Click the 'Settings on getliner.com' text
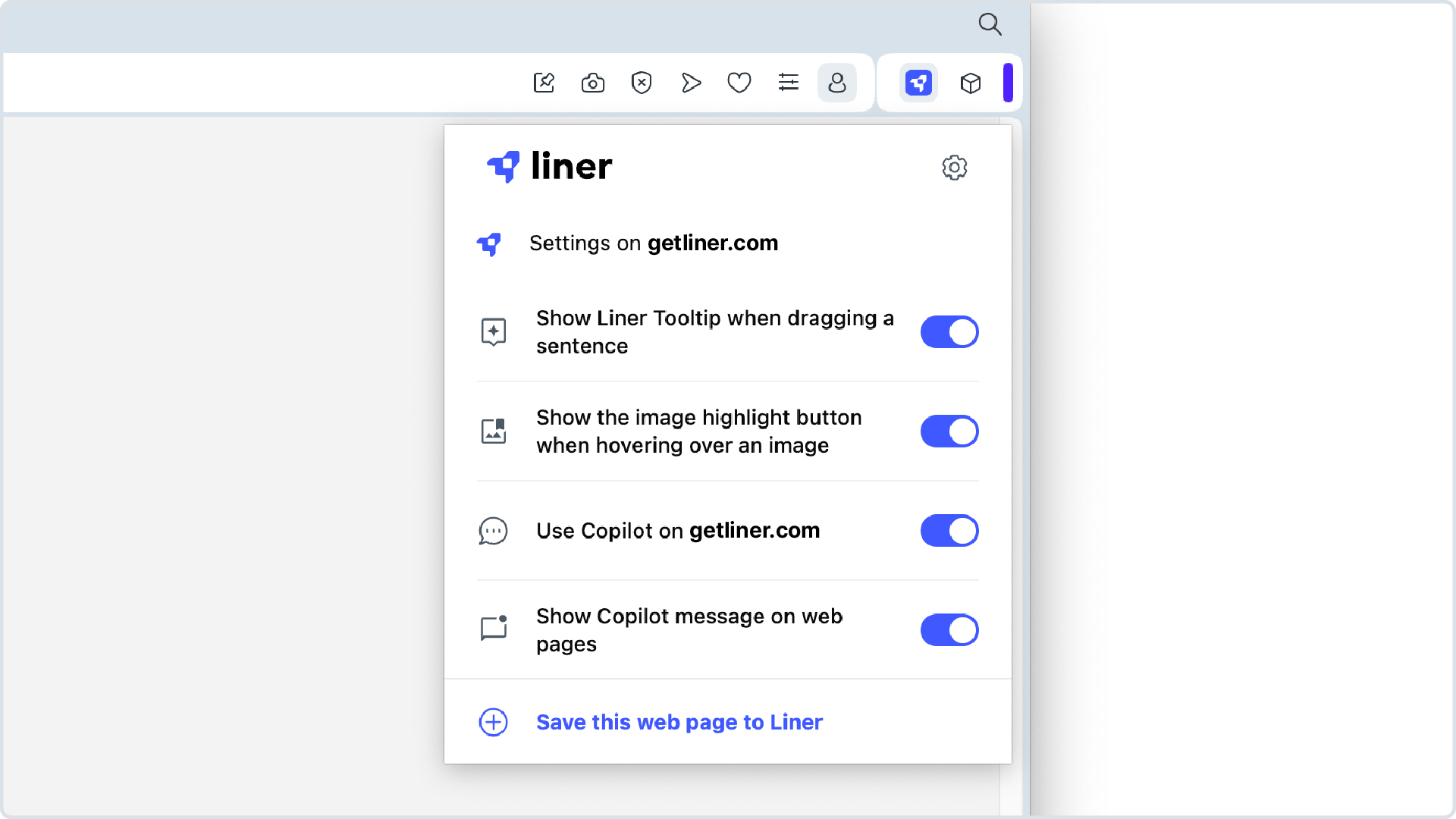The height and width of the screenshot is (819, 1456). pyautogui.click(x=654, y=243)
